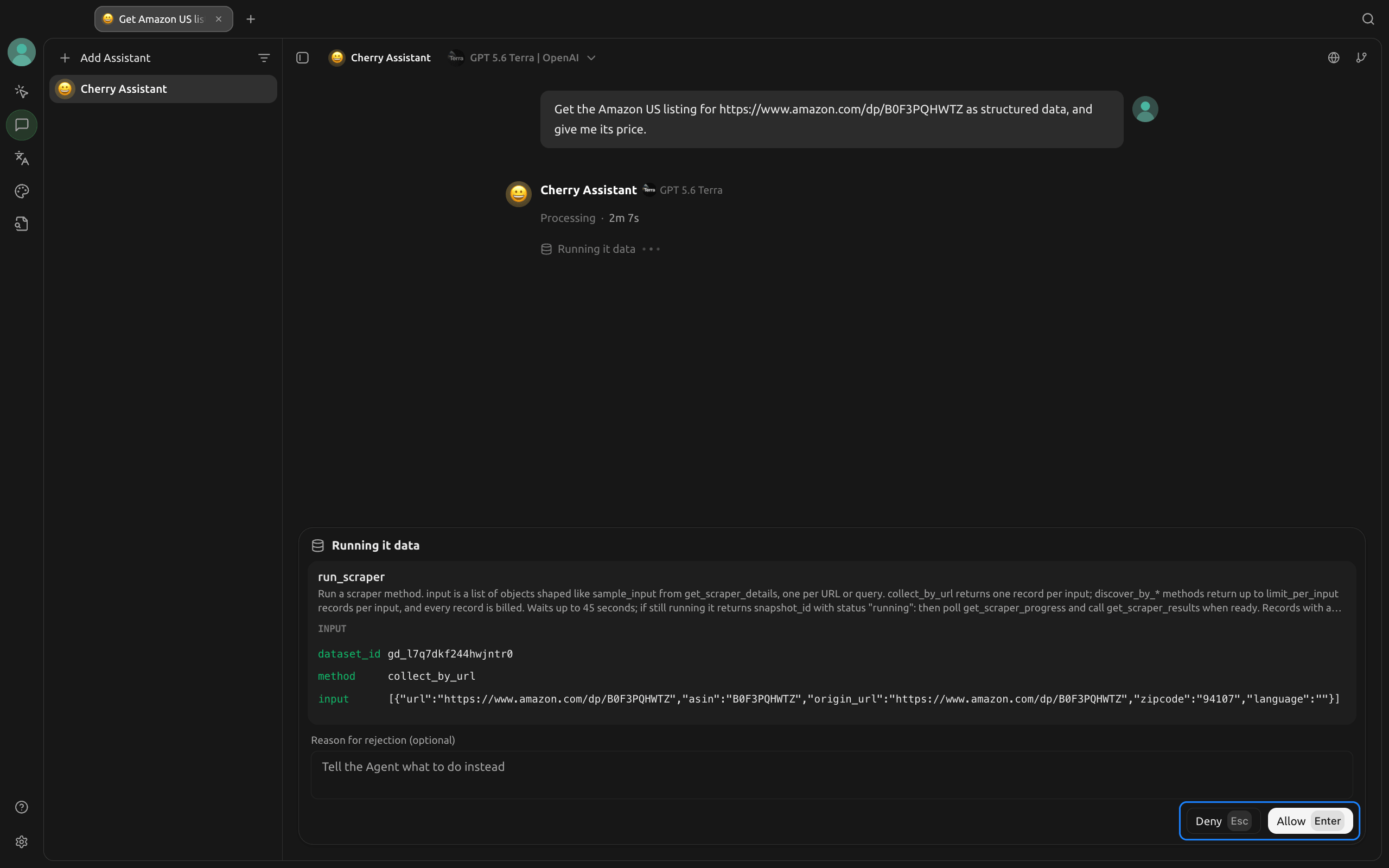
Task: Toggle the sidebar panel icon
Action: click(302, 58)
